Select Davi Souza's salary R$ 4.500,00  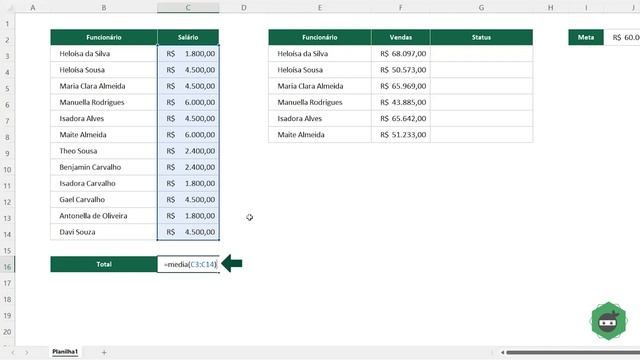click(188, 232)
